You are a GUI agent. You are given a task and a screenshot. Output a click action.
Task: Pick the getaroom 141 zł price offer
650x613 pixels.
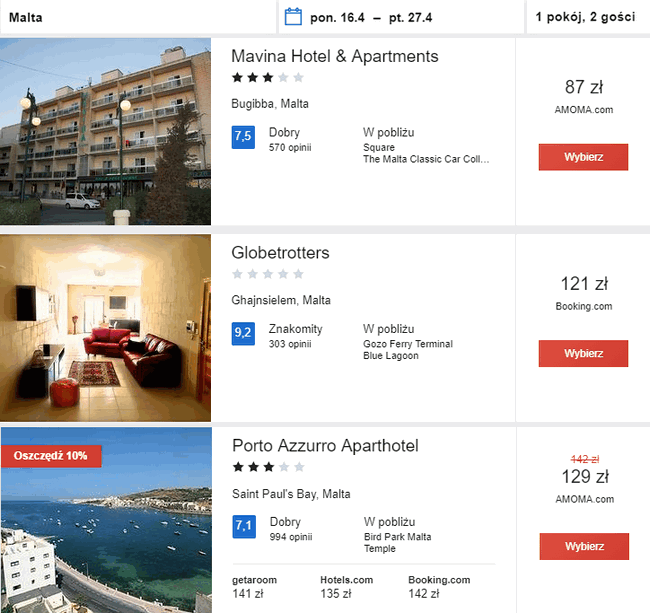pos(255,587)
